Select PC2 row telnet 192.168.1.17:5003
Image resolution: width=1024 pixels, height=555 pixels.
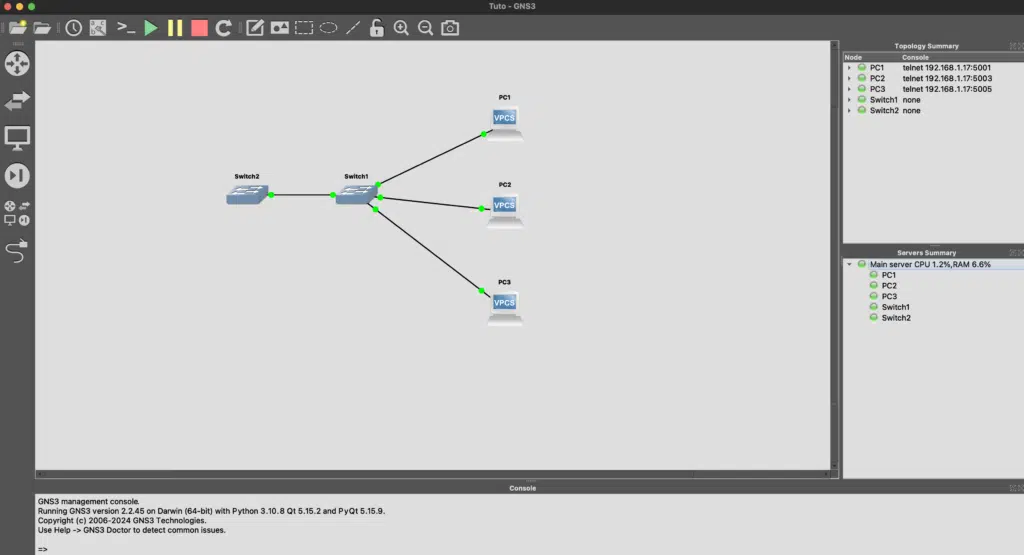[x=933, y=78]
